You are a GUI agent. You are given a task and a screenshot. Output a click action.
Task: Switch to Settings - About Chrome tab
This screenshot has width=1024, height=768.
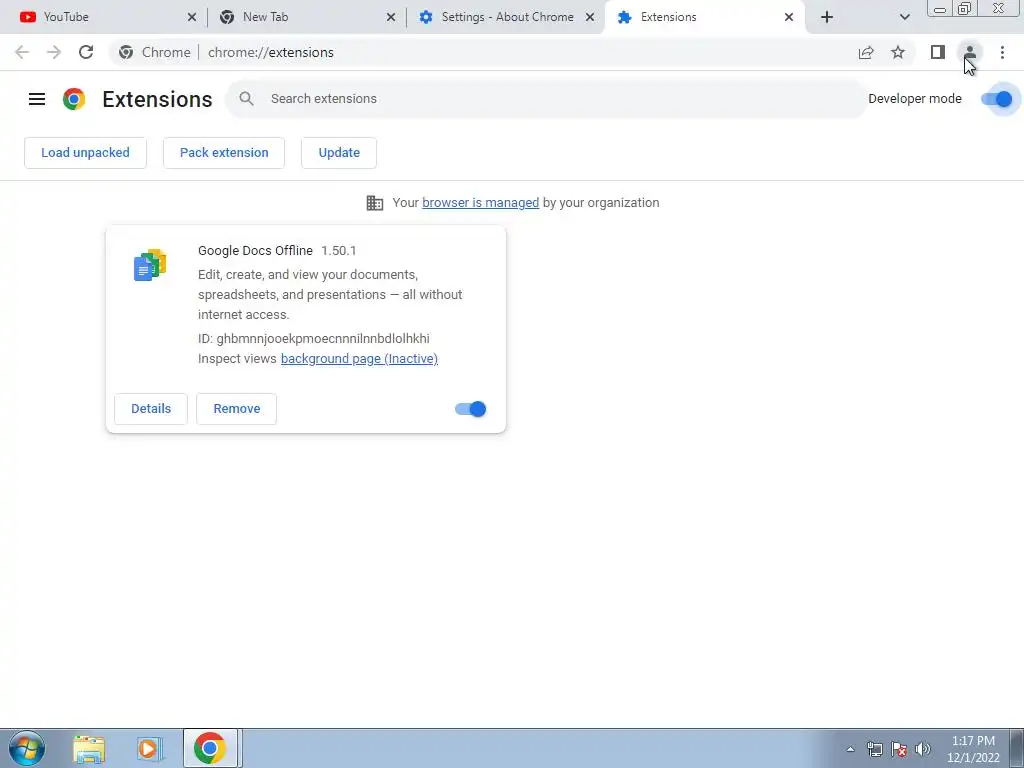503,17
